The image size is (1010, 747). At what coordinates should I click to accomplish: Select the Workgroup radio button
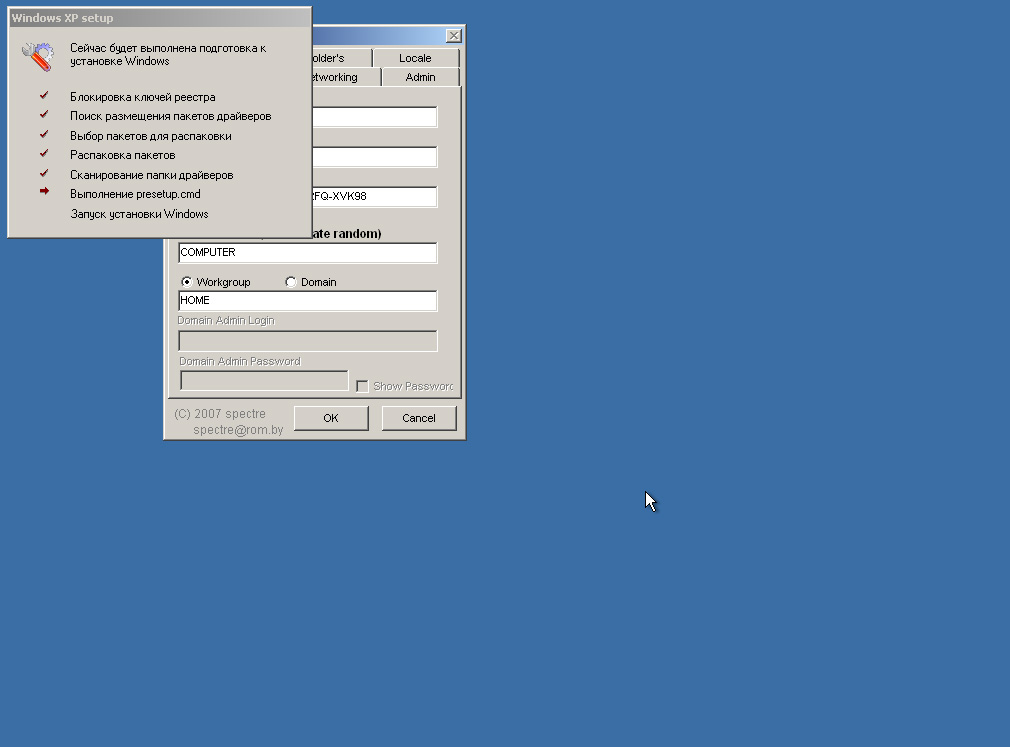pyautogui.click(x=186, y=282)
